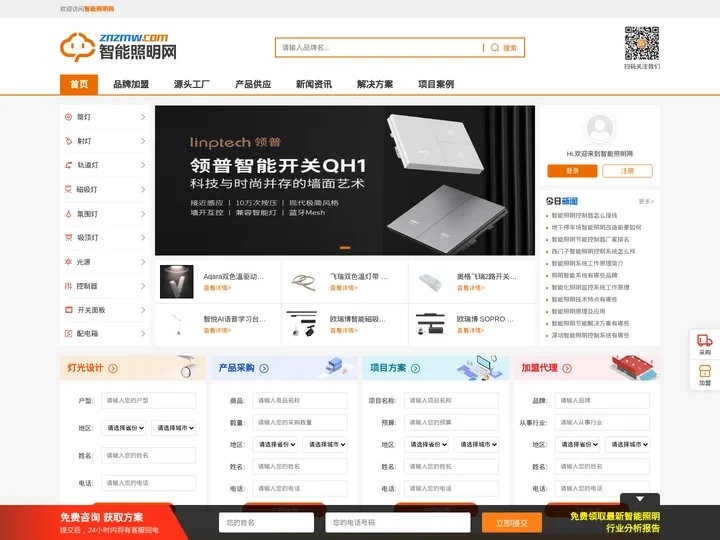Expand the 轨道灯 category chevron
This screenshot has height=540, width=720.
[143, 165]
